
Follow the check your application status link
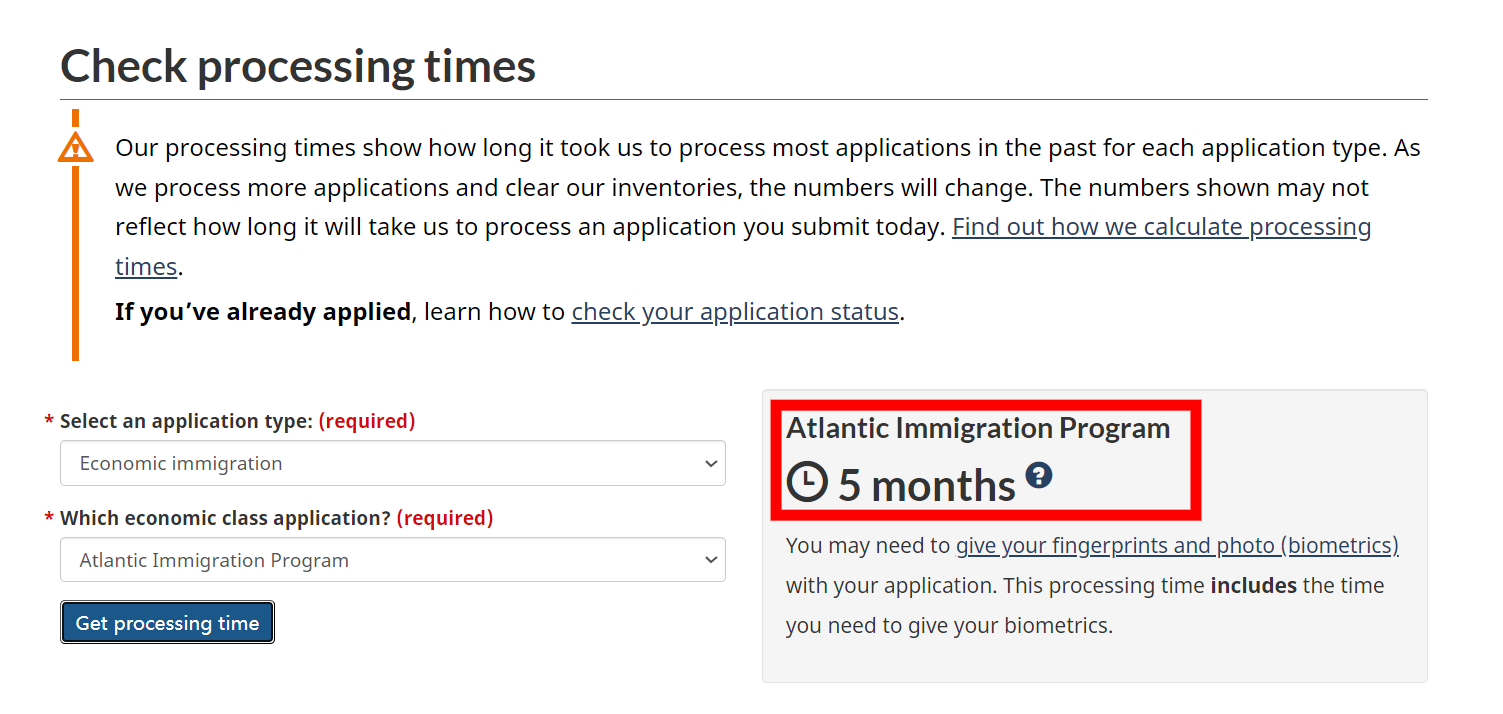(x=735, y=312)
